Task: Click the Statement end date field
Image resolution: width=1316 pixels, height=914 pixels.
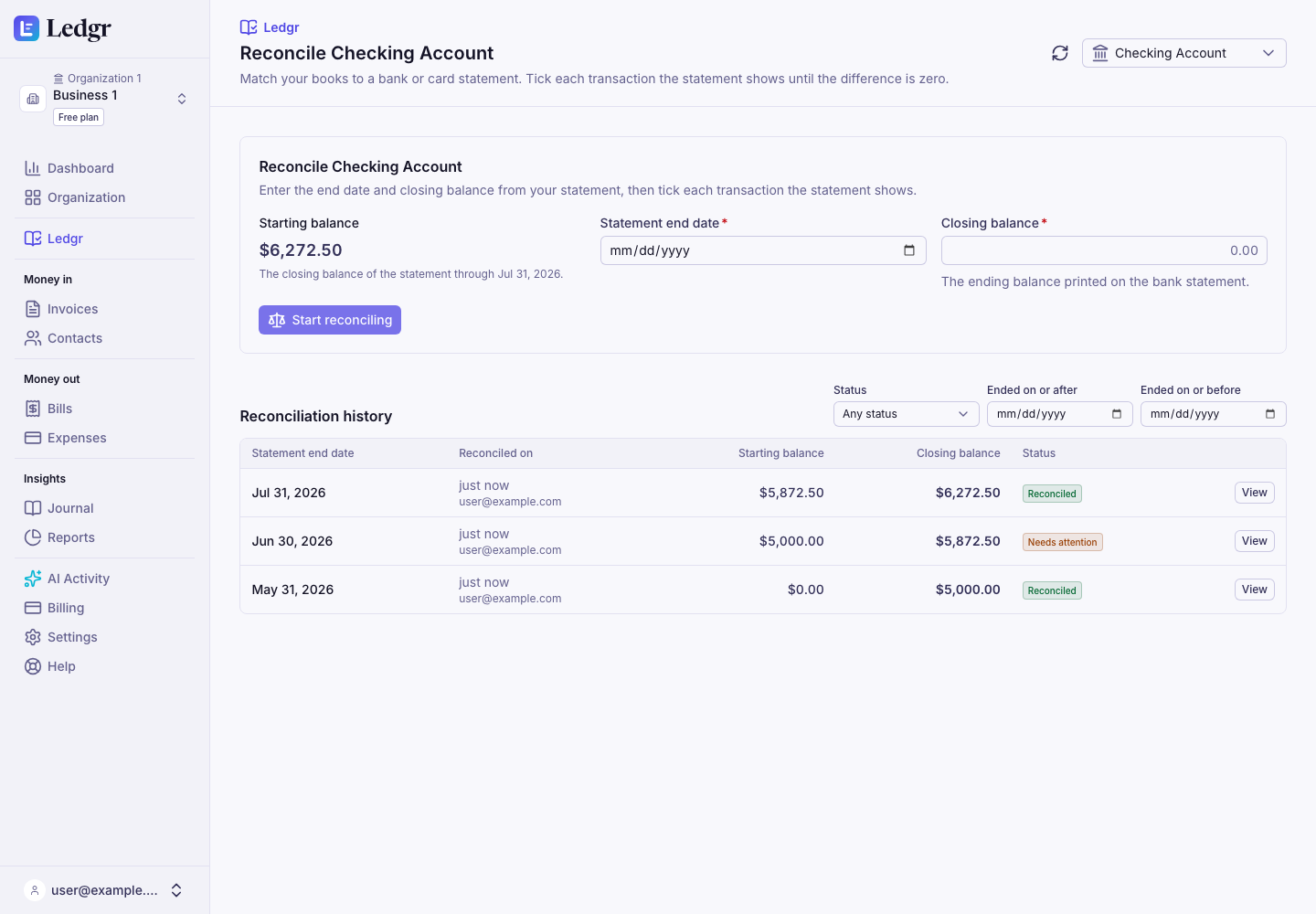Action: click(x=763, y=250)
